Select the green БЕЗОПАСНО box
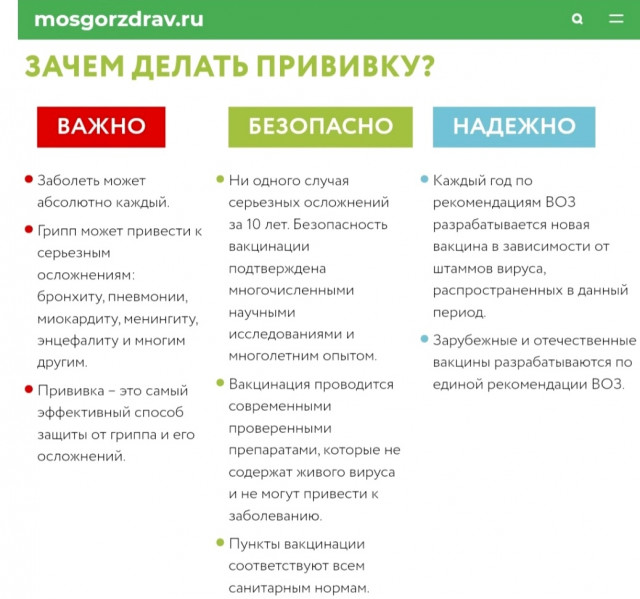The height and width of the screenshot is (599, 640). click(320, 127)
